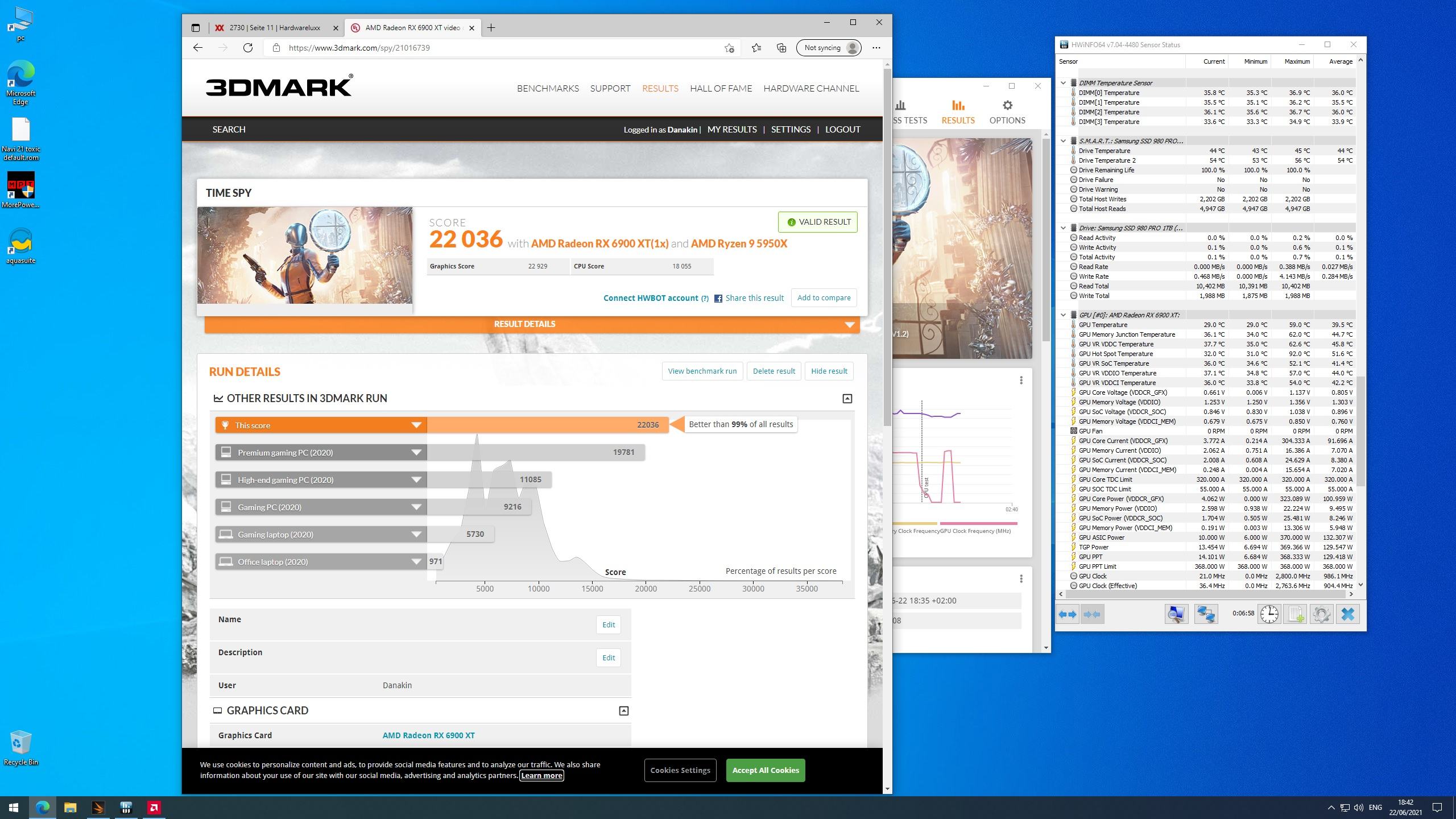Expand Gaming PC (2020) row dropdown
This screenshot has width=1456, height=819.
pyautogui.click(x=416, y=507)
